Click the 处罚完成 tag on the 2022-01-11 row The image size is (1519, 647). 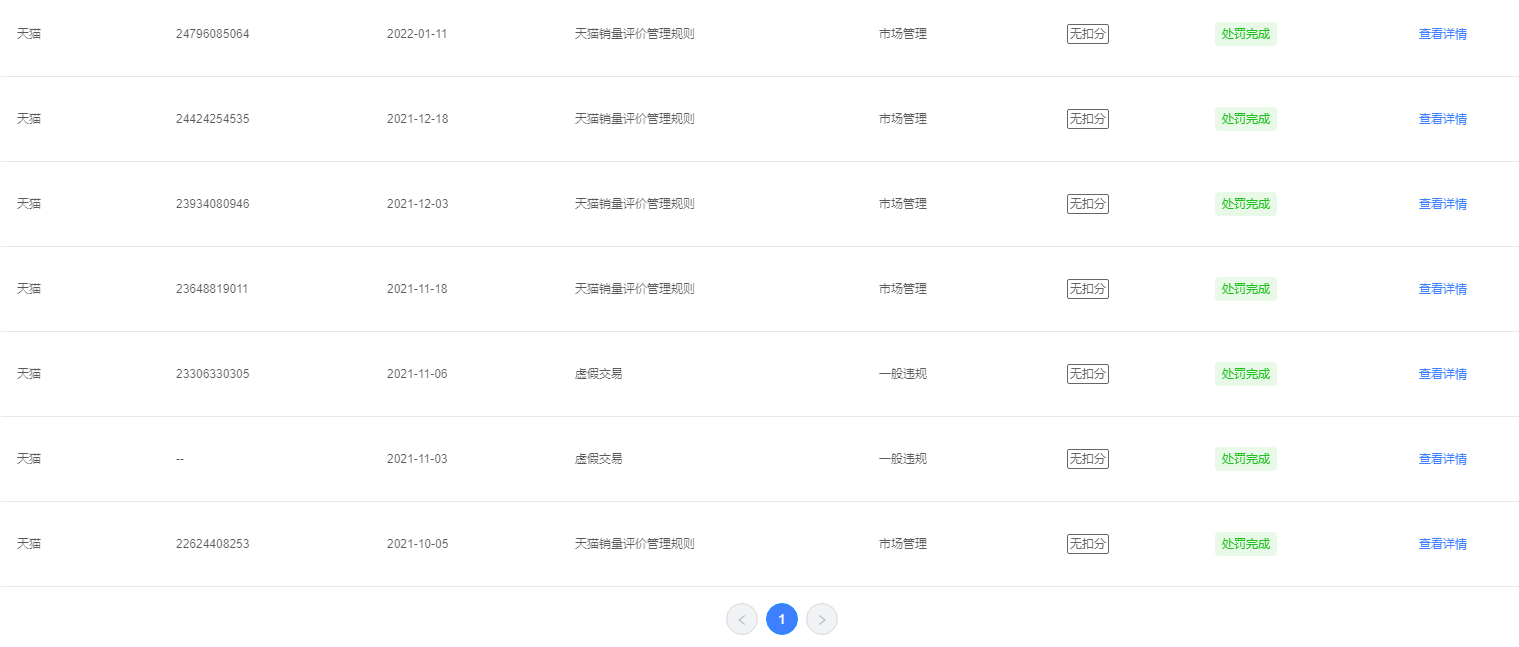[x=1246, y=34]
